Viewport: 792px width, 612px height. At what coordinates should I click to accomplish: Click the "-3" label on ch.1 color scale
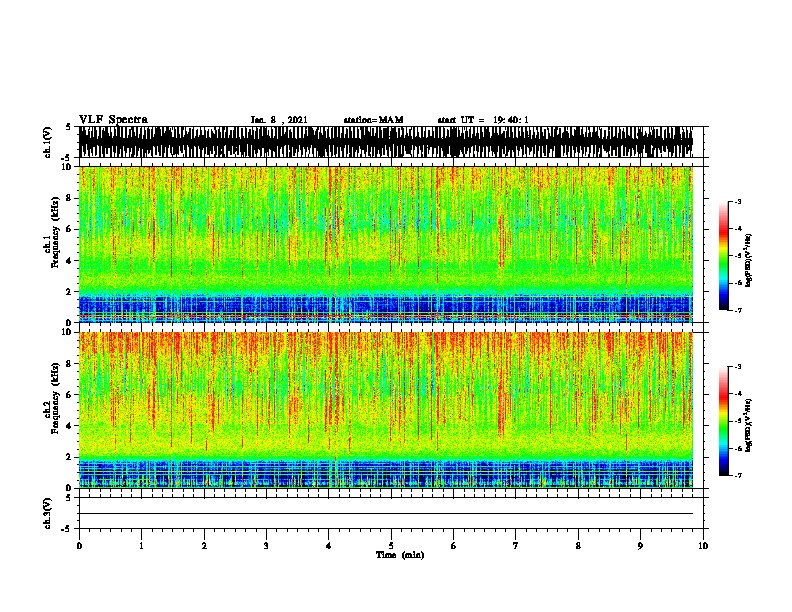[737, 202]
